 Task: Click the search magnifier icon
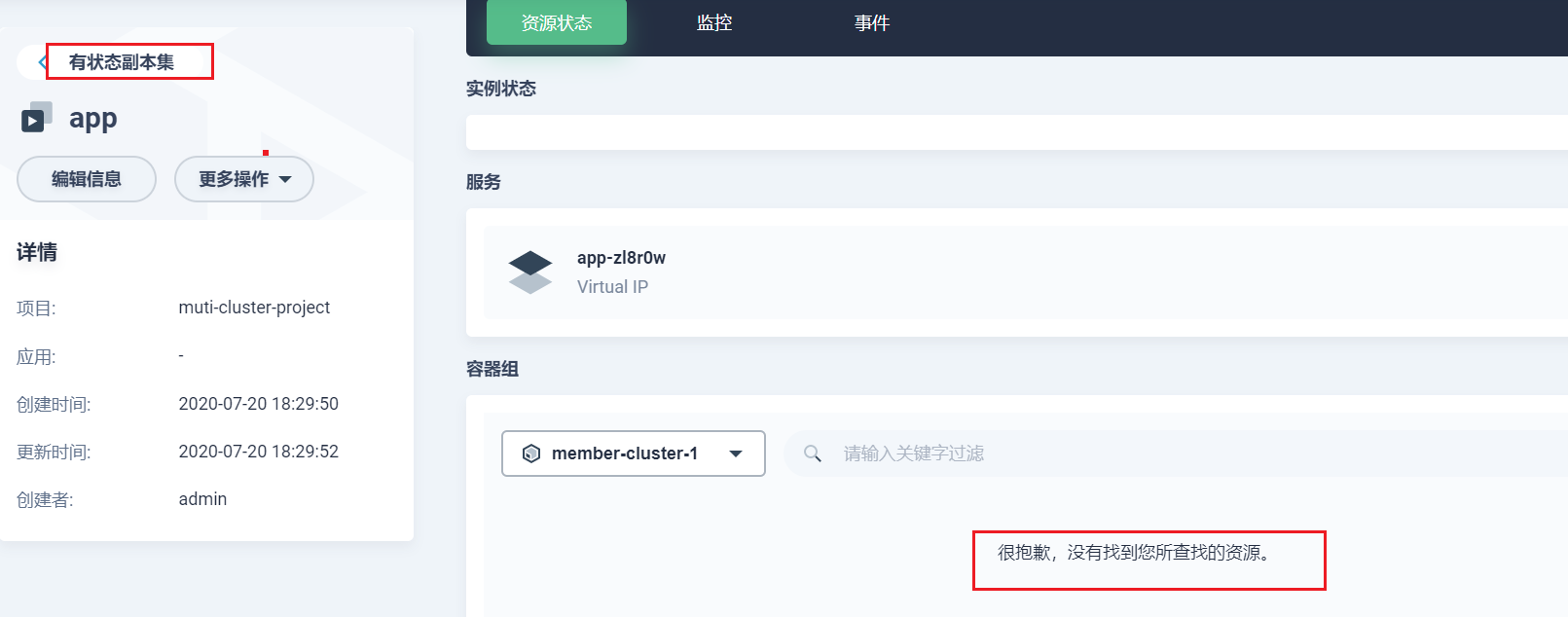click(813, 454)
